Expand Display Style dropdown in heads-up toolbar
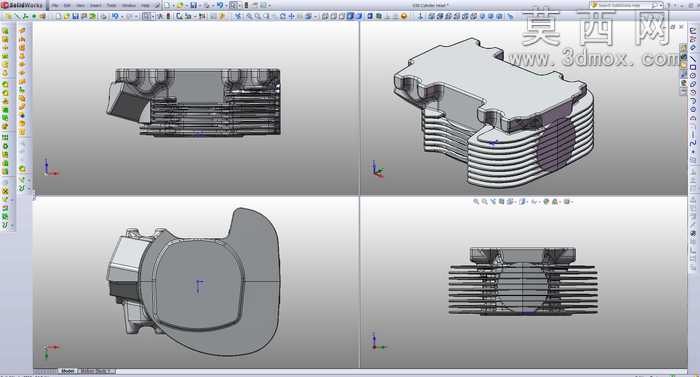Image resolution: width=700 pixels, height=377 pixels. [528, 202]
